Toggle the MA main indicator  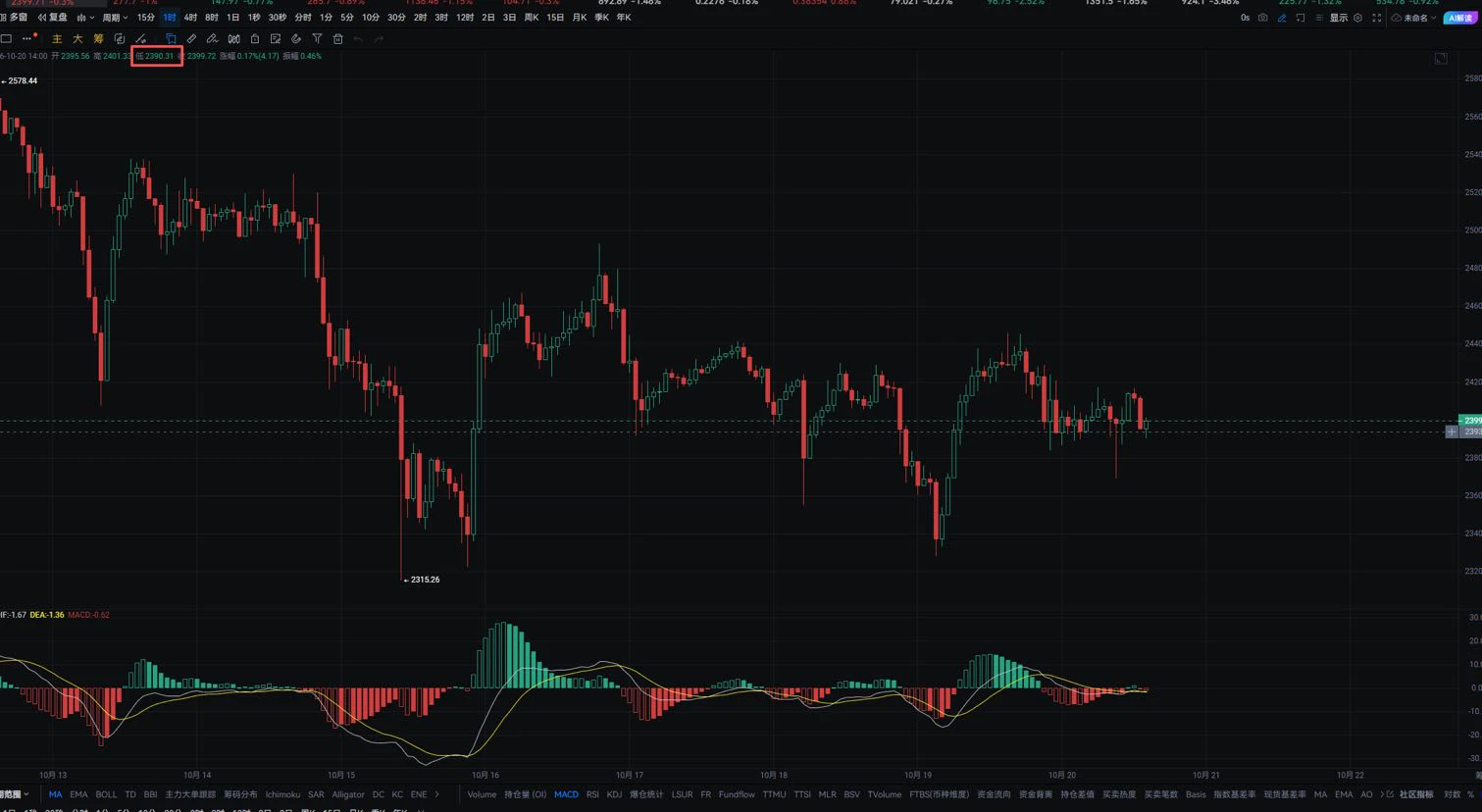55,794
